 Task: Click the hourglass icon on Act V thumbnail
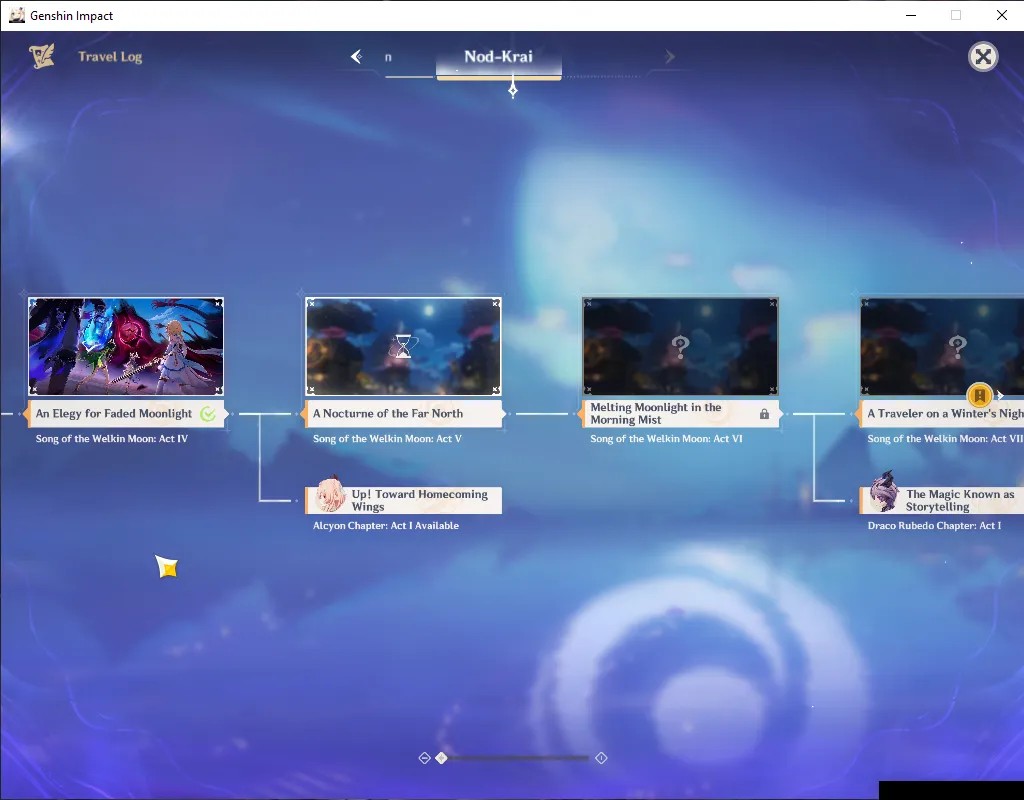404,347
